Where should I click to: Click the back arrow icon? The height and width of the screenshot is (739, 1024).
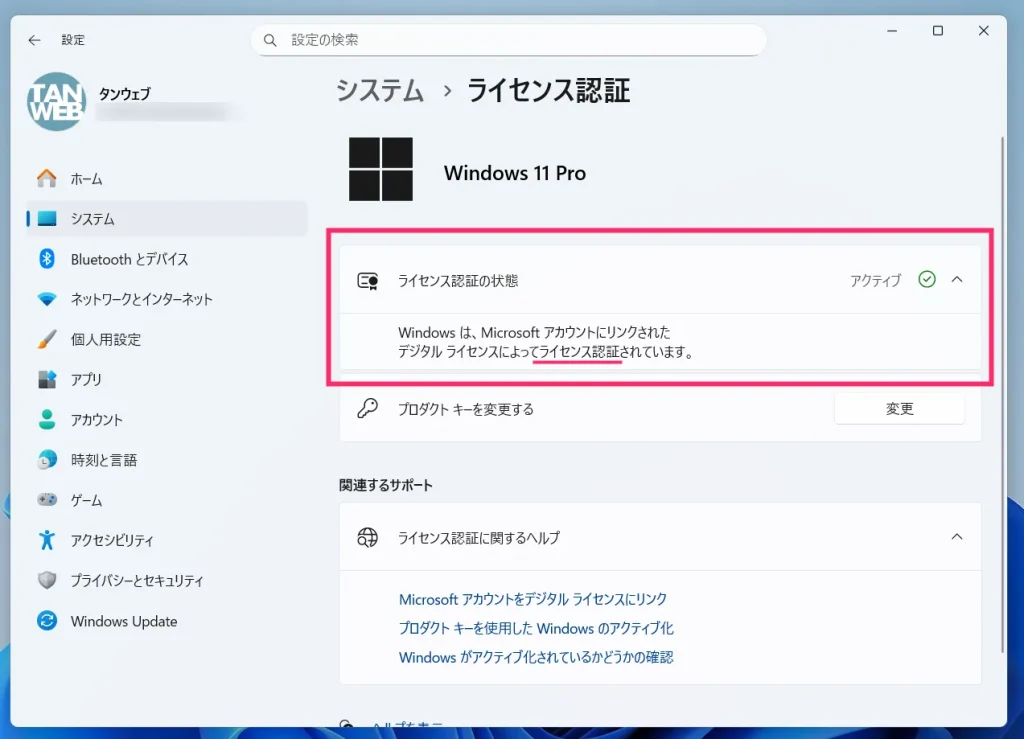(35, 40)
